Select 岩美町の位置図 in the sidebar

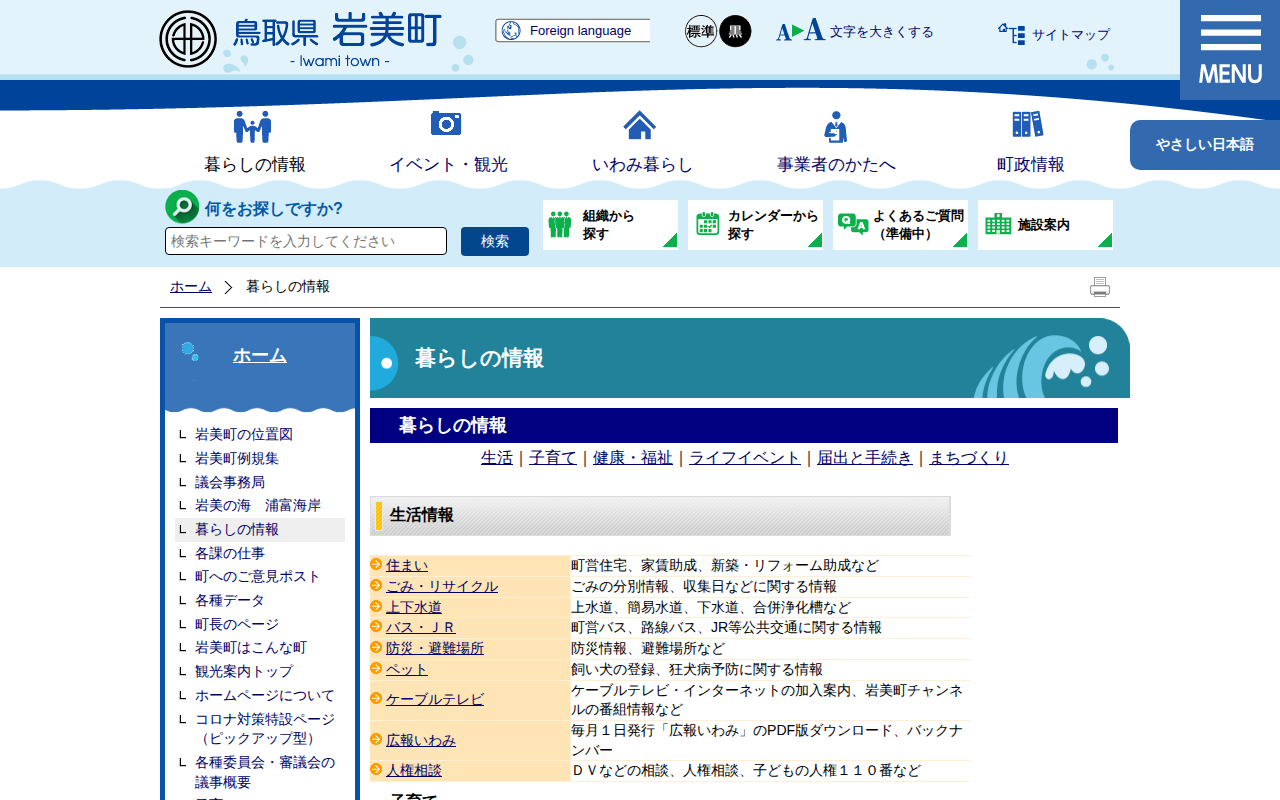(x=244, y=435)
